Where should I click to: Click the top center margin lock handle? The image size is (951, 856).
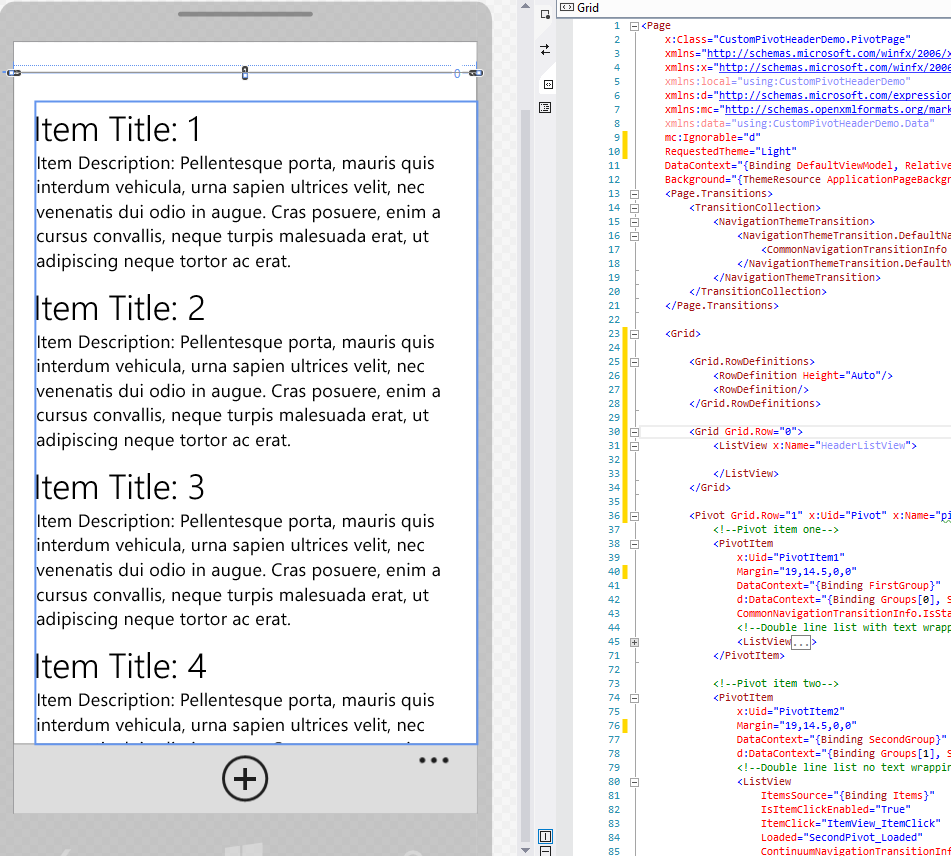tap(245, 72)
